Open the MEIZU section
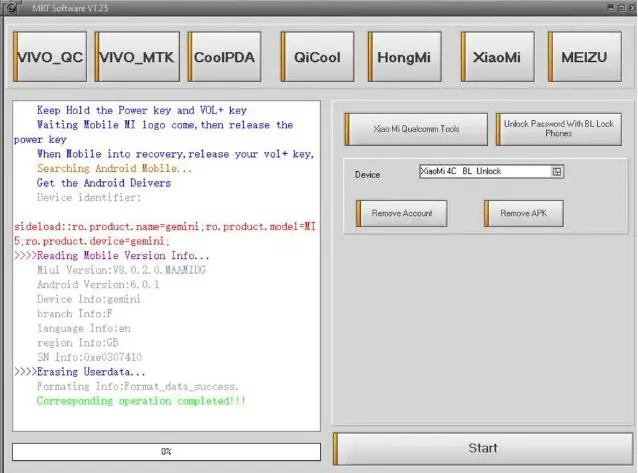Viewport: 638px width, 473px height. (x=585, y=57)
